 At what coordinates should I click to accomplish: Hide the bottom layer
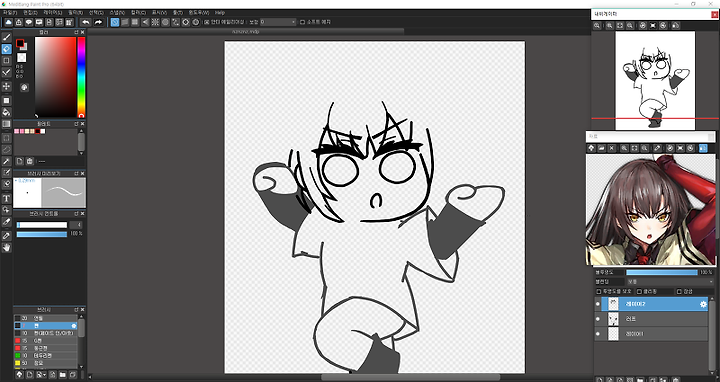[597, 334]
